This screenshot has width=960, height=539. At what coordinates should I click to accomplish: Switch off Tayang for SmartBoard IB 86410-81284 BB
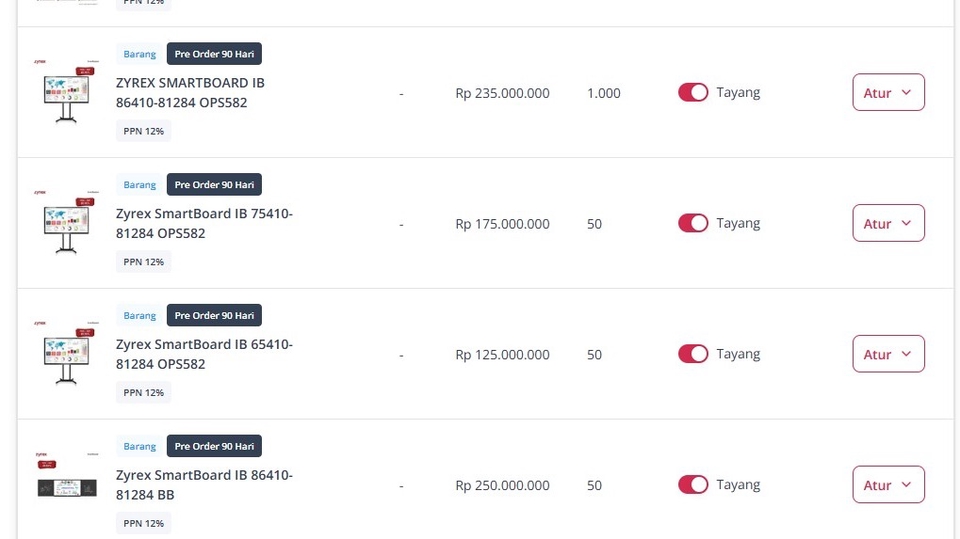[692, 484]
